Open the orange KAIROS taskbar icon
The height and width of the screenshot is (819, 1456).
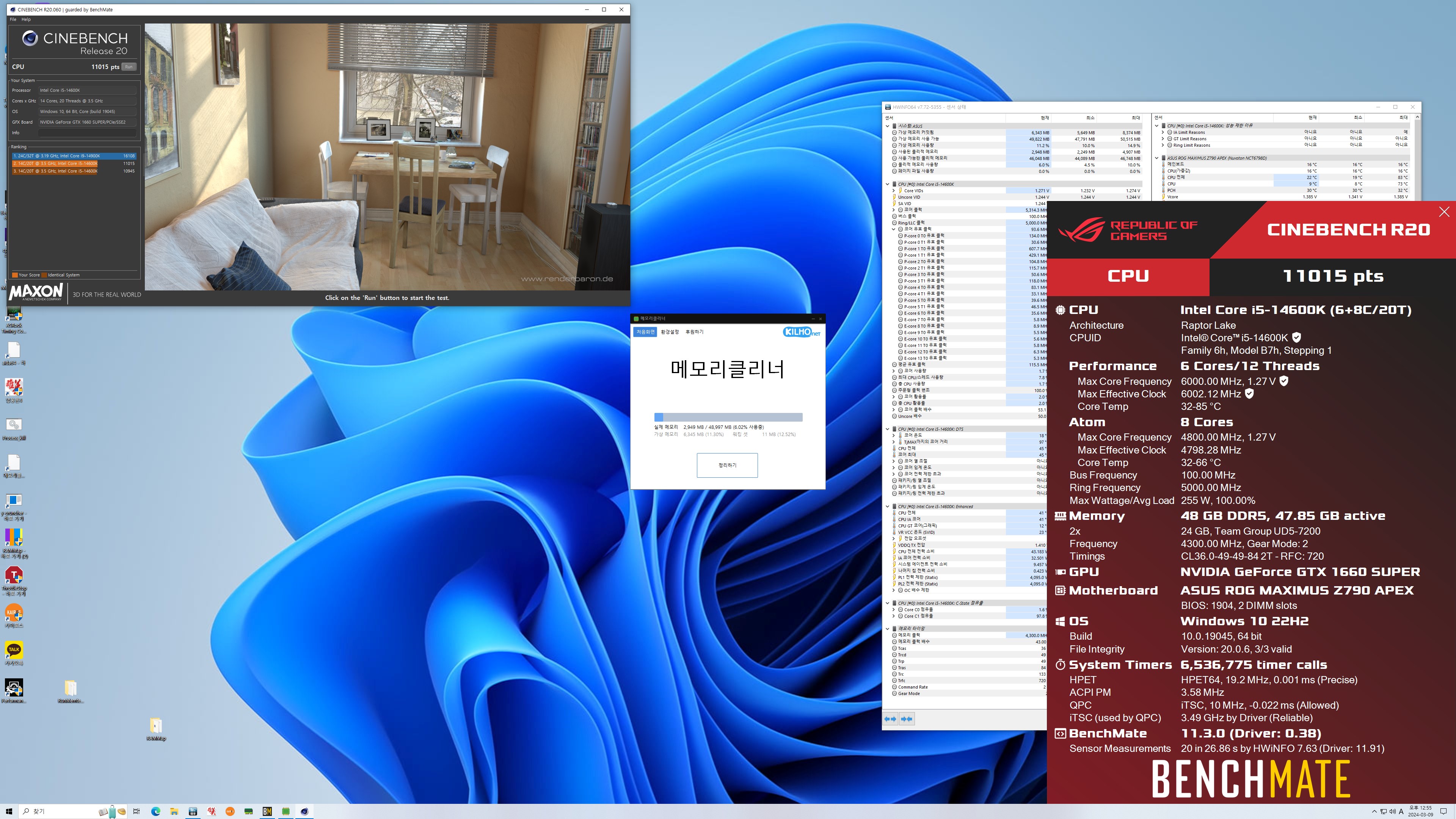[x=230, y=811]
